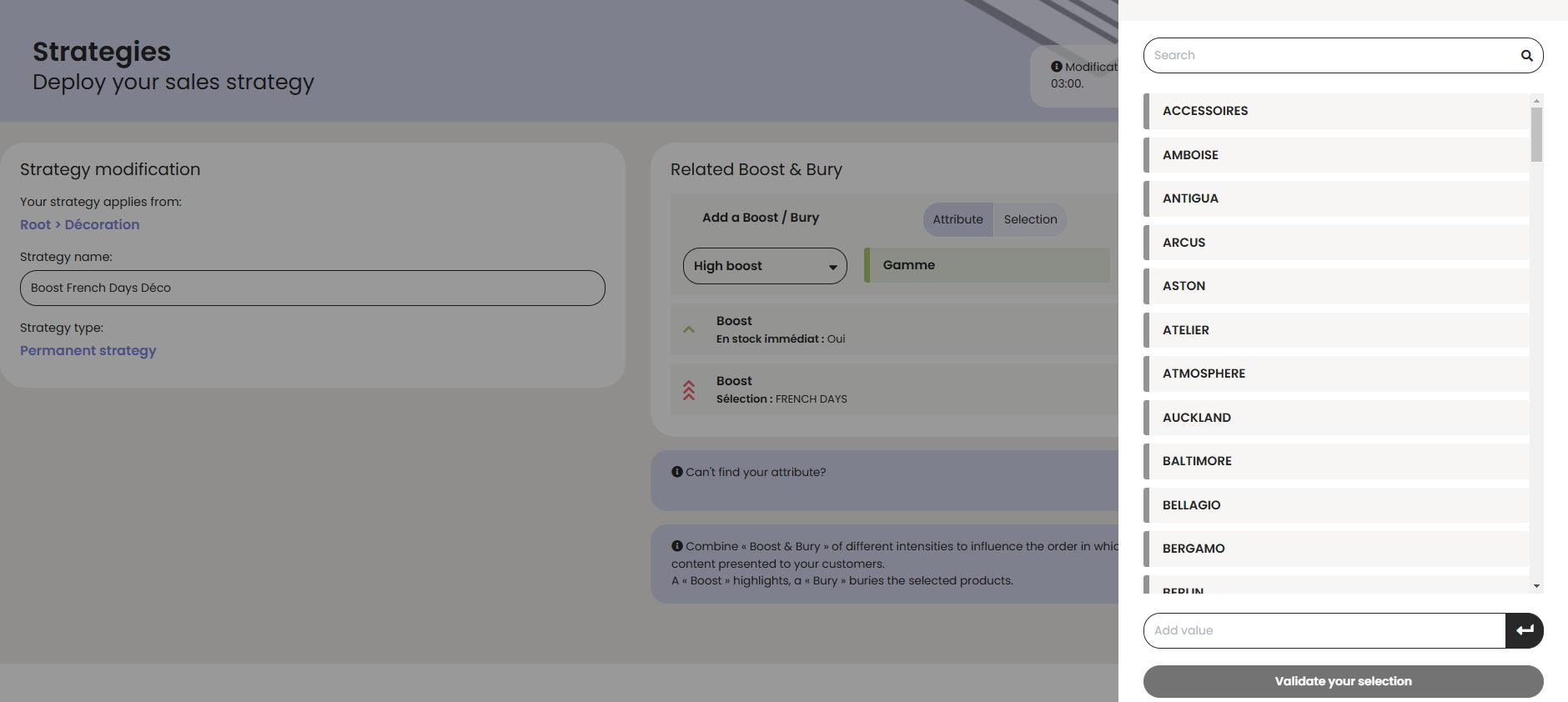Viewport: 1568px width, 702px height.
Task: Switch to the Attribute tab
Action: 957,219
